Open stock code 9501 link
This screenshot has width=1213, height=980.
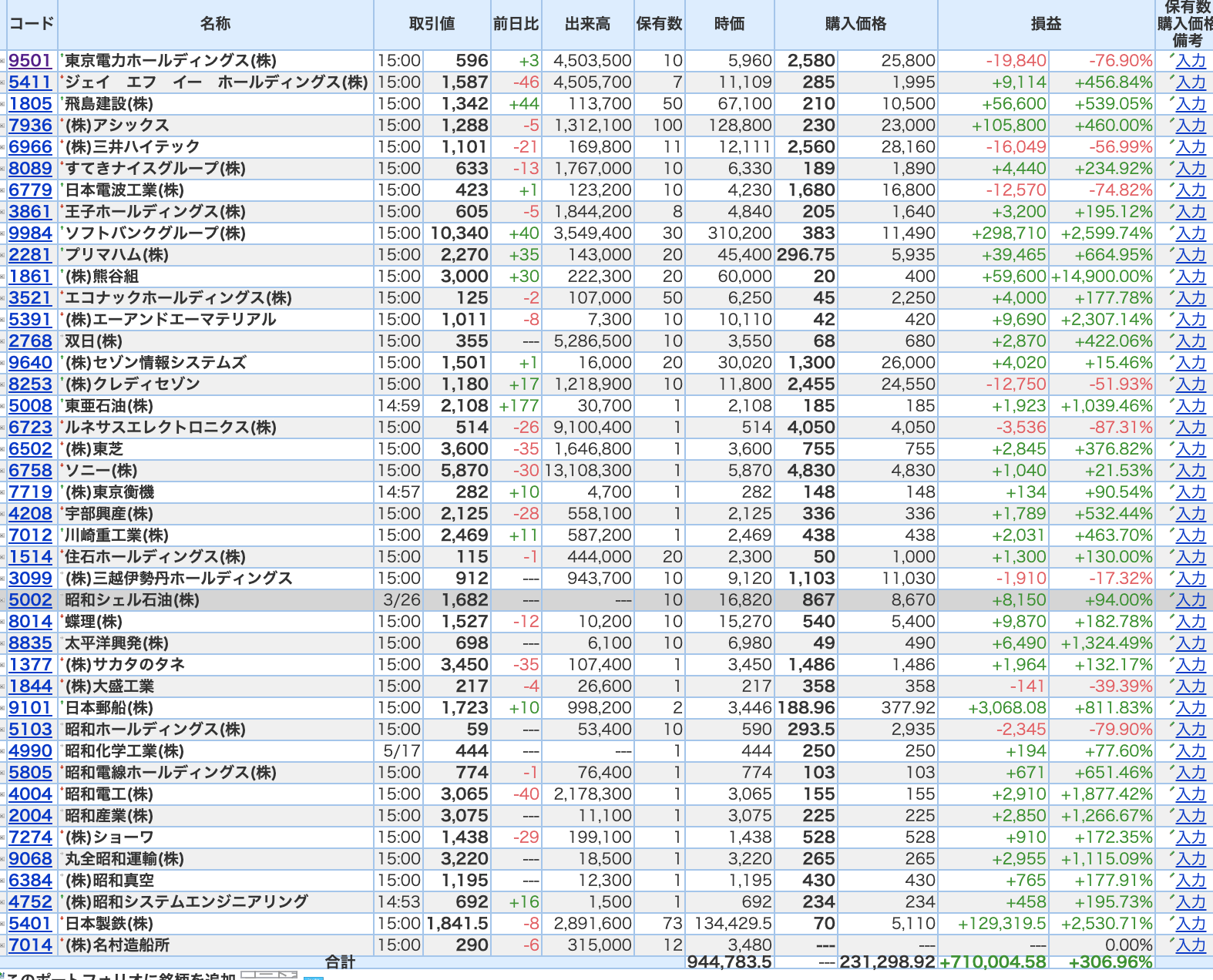pyautogui.click(x=30, y=61)
